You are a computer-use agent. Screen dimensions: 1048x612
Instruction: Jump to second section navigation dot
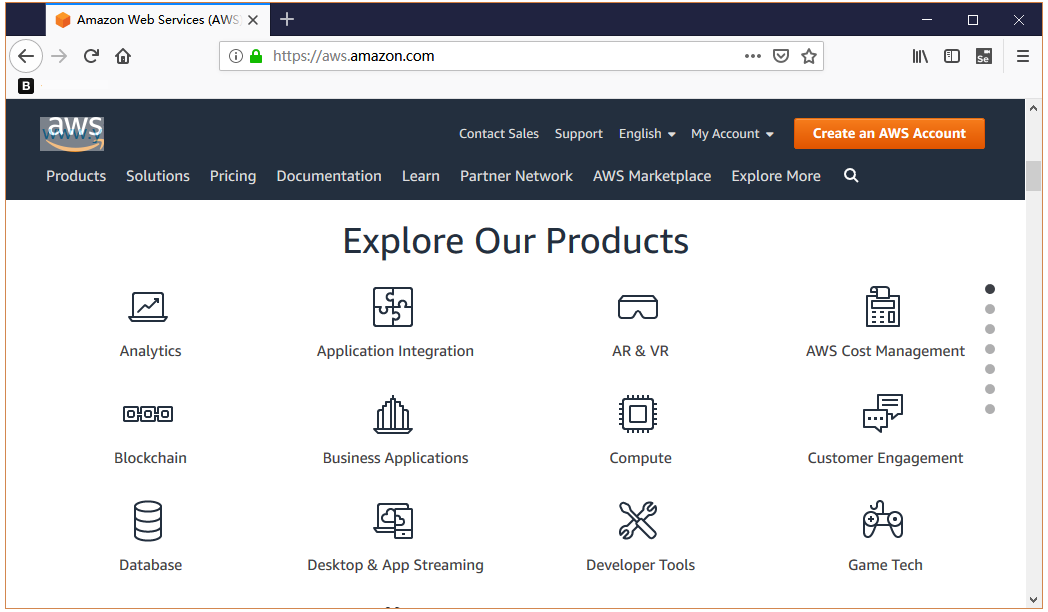point(990,309)
